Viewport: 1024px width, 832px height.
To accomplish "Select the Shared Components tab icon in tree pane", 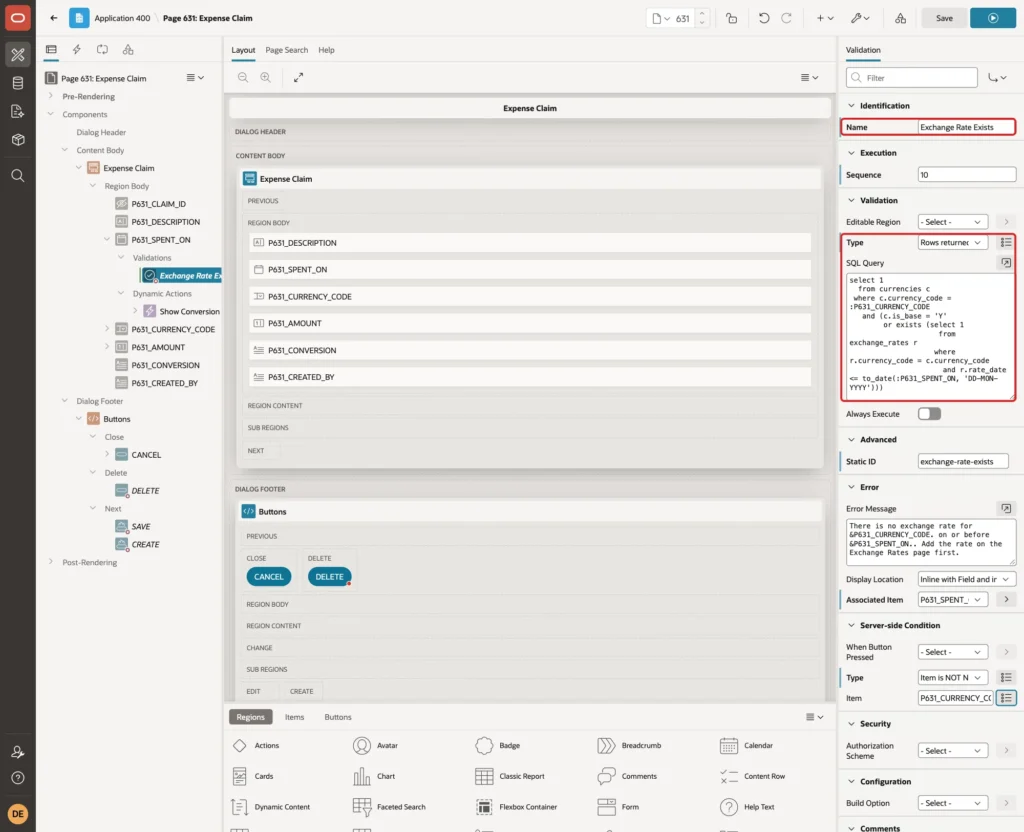I will click(128, 50).
